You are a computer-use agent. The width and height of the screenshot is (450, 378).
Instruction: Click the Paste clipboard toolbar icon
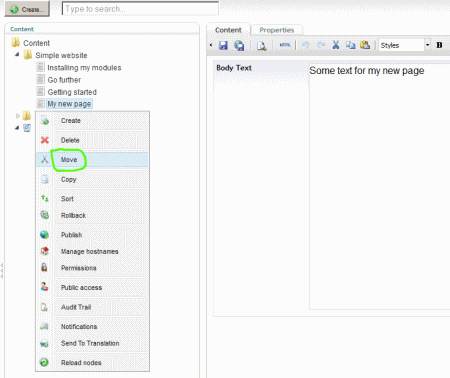tap(365, 45)
